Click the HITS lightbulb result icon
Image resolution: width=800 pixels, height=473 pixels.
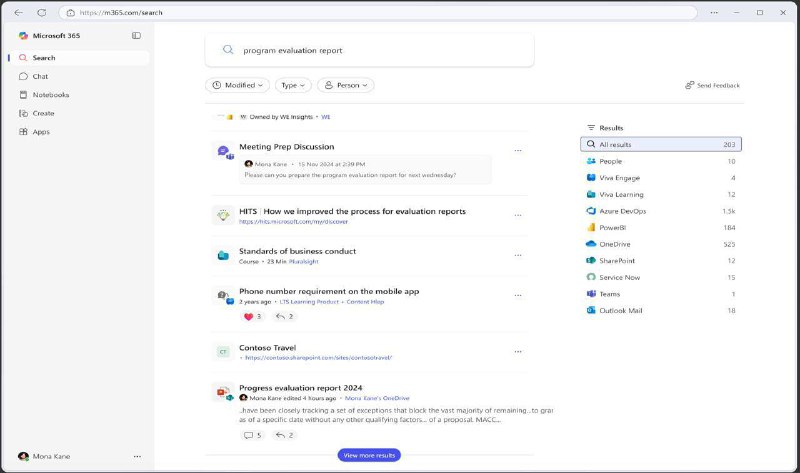click(223, 215)
